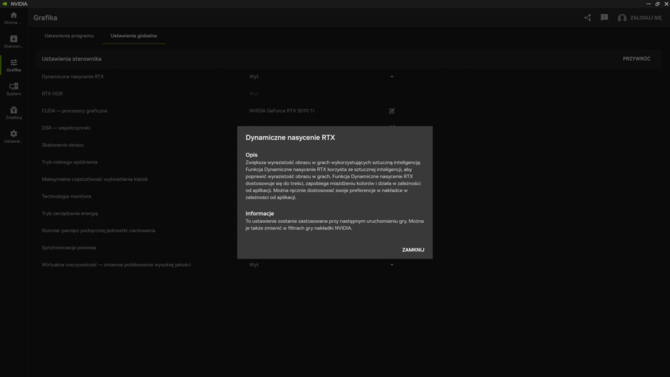Image resolution: width=670 pixels, height=377 pixels.
Task: Select the Tryb niskiego opóźnienia label
Action: [70, 162]
